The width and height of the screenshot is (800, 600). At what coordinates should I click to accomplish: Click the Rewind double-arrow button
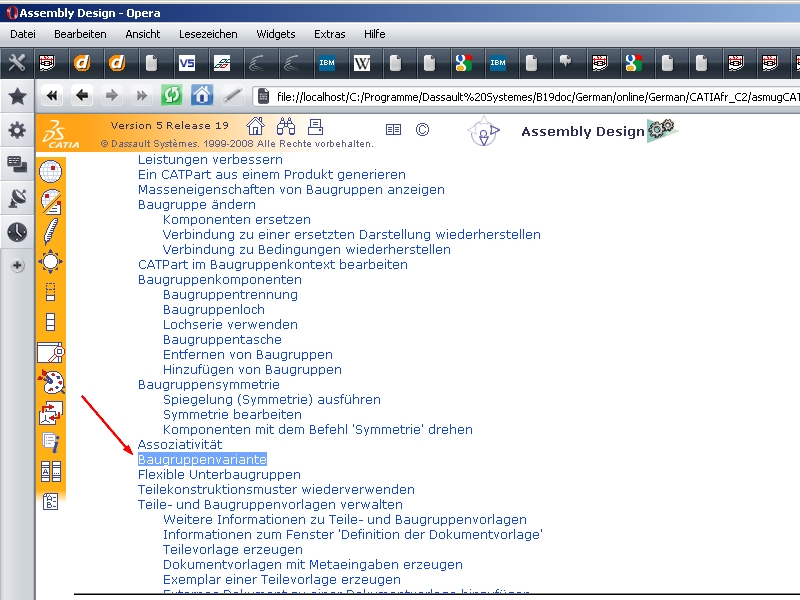(52, 95)
